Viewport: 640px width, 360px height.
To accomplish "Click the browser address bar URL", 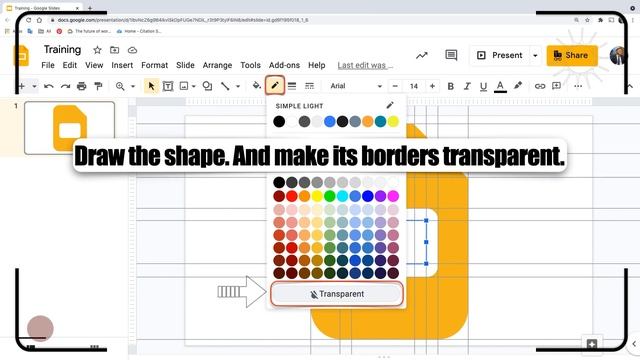I will pyautogui.click(x=183, y=20).
